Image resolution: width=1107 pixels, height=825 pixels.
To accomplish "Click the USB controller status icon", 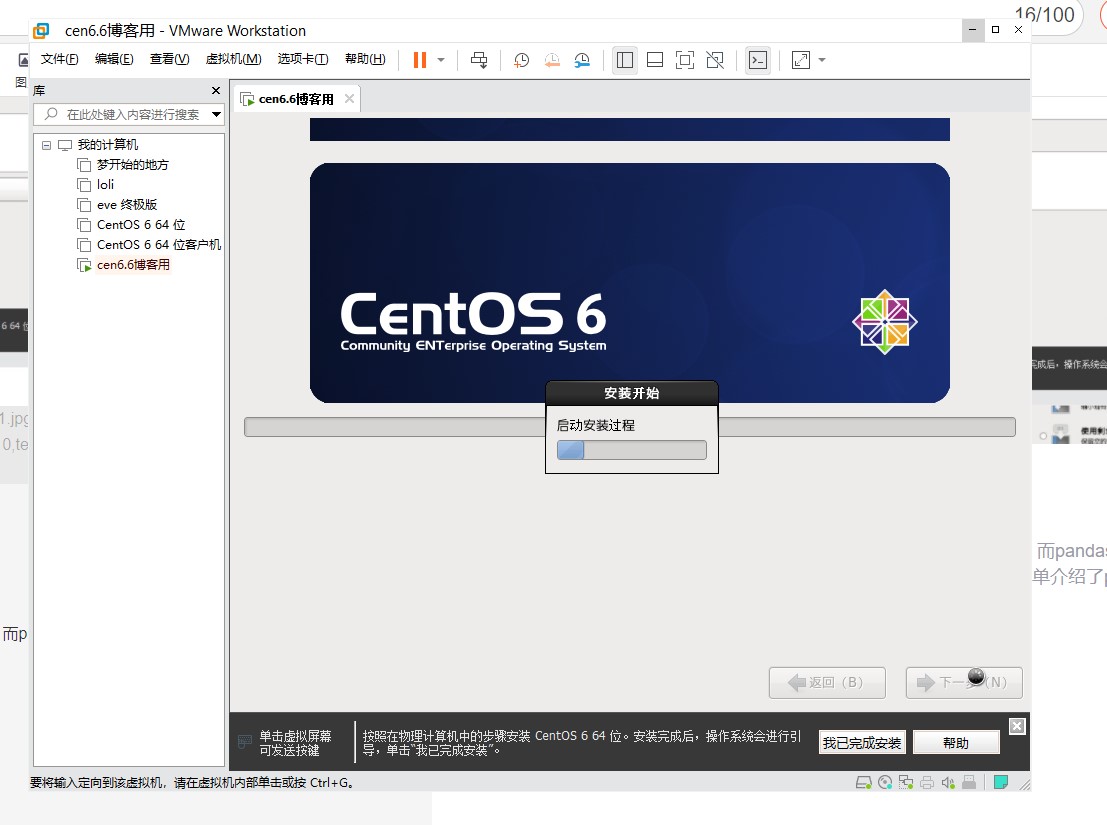I will click(x=969, y=782).
